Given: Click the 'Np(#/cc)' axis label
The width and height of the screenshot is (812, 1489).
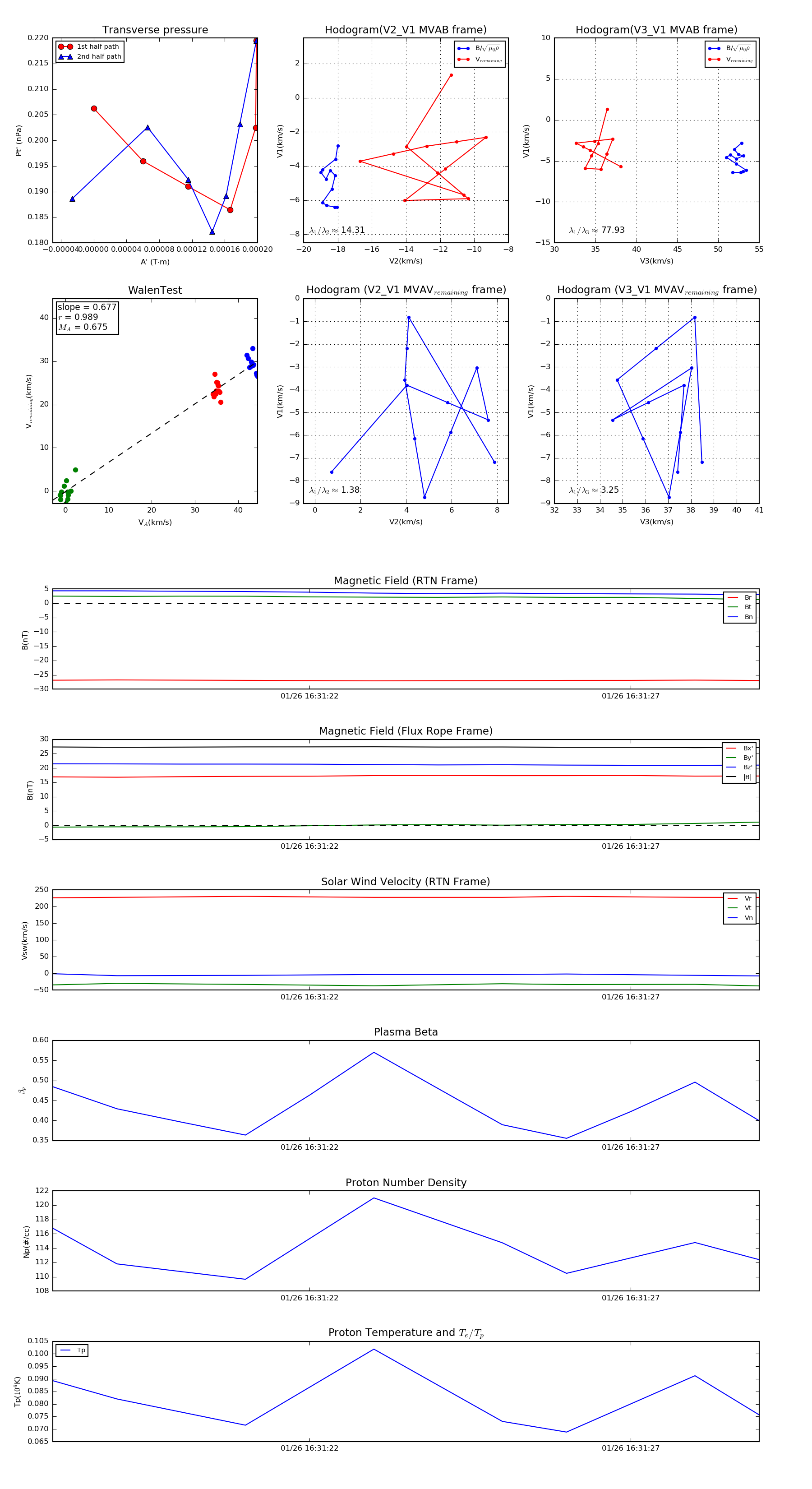Looking at the screenshot, I should pyautogui.click(x=26, y=1242).
